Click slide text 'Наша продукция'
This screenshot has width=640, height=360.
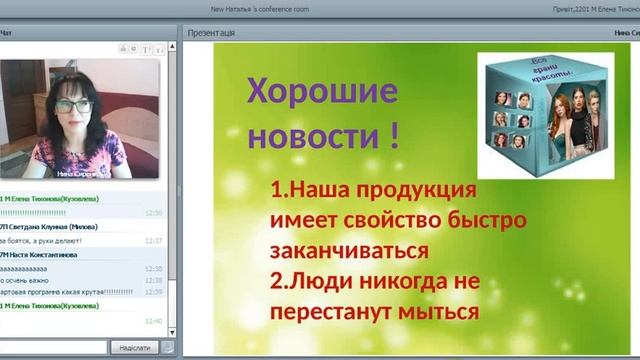point(384,190)
